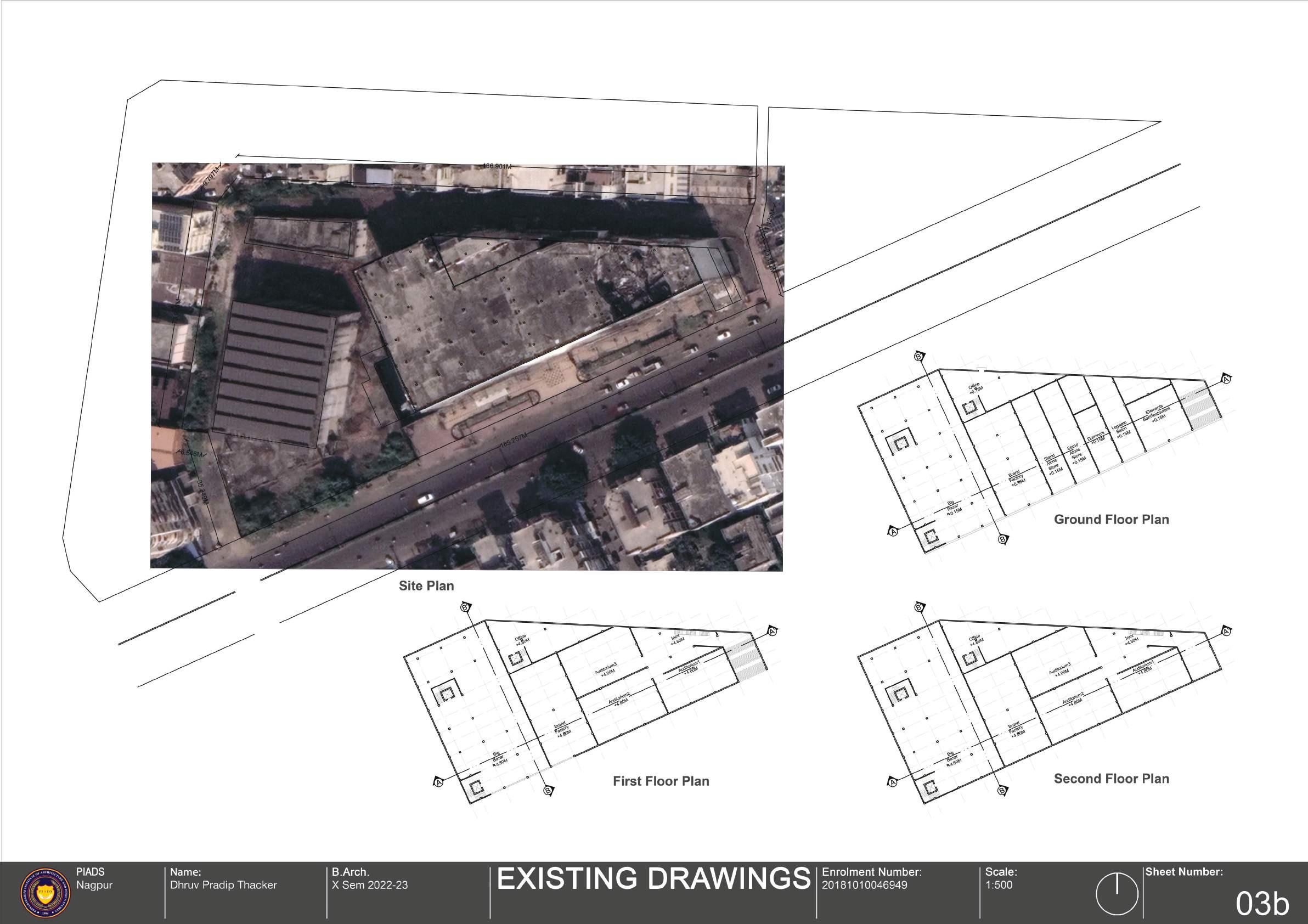Image resolution: width=1308 pixels, height=924 pixels.
Task: Click bottom section marker B' on Second Floor Plan
Action: 1002,790
